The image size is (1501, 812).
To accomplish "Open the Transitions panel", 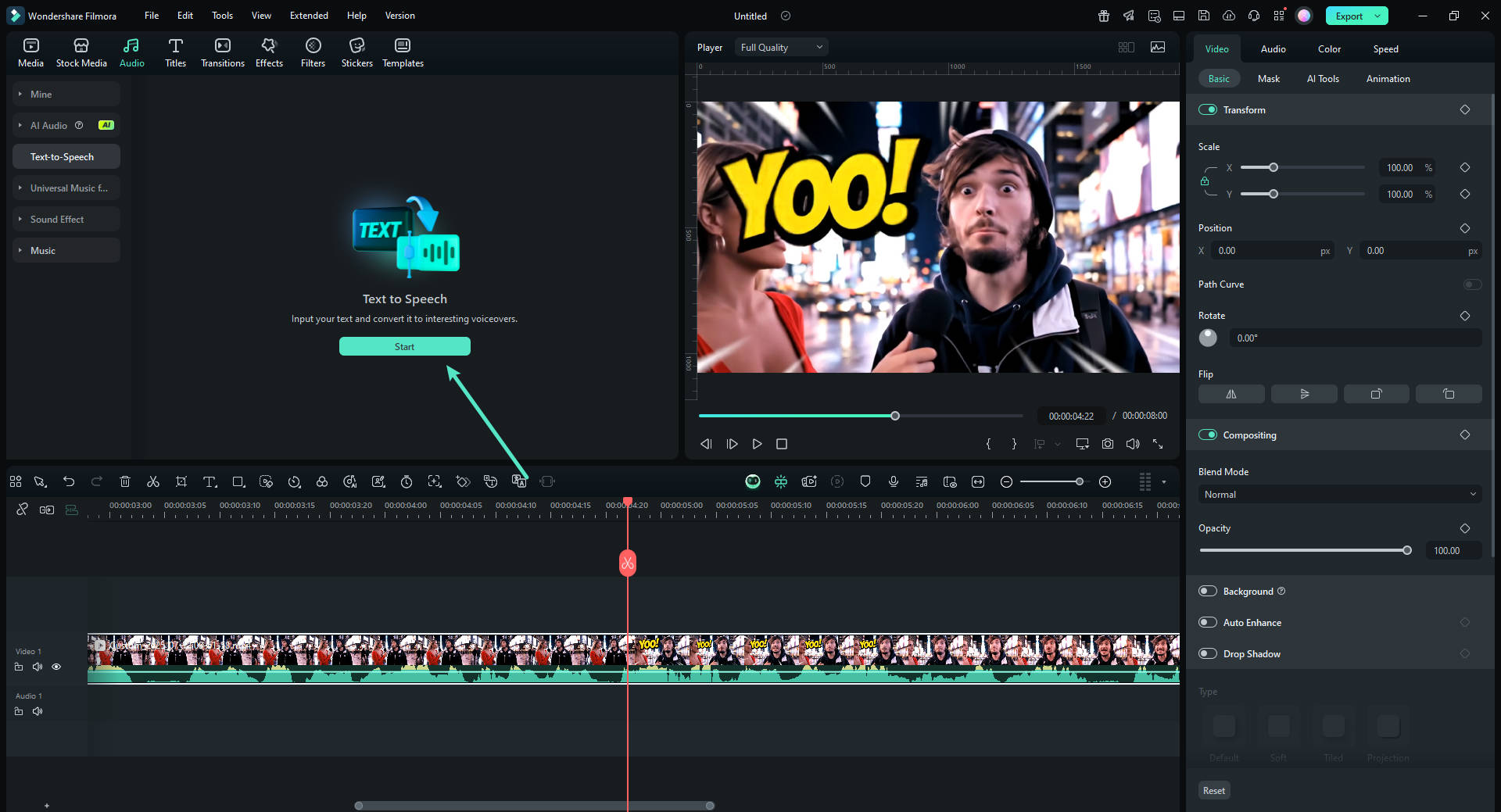I will tap(223, 52).
